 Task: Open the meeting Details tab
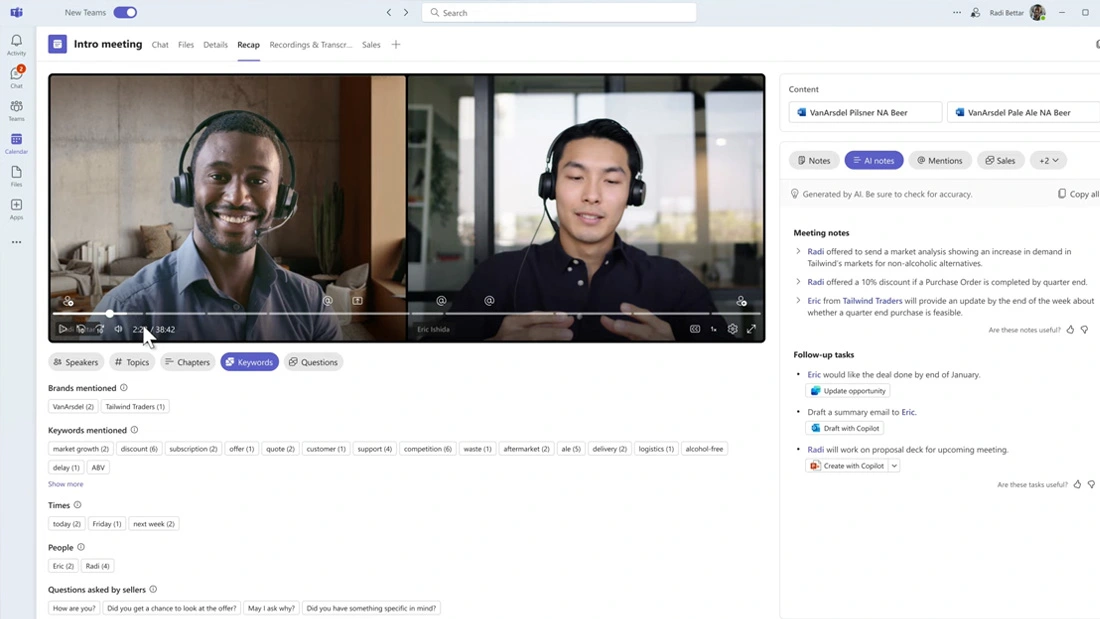click(215, 44)
